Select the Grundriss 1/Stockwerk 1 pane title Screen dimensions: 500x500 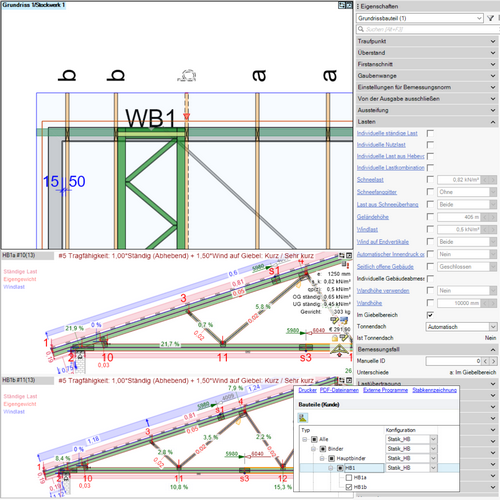[34, 5]
